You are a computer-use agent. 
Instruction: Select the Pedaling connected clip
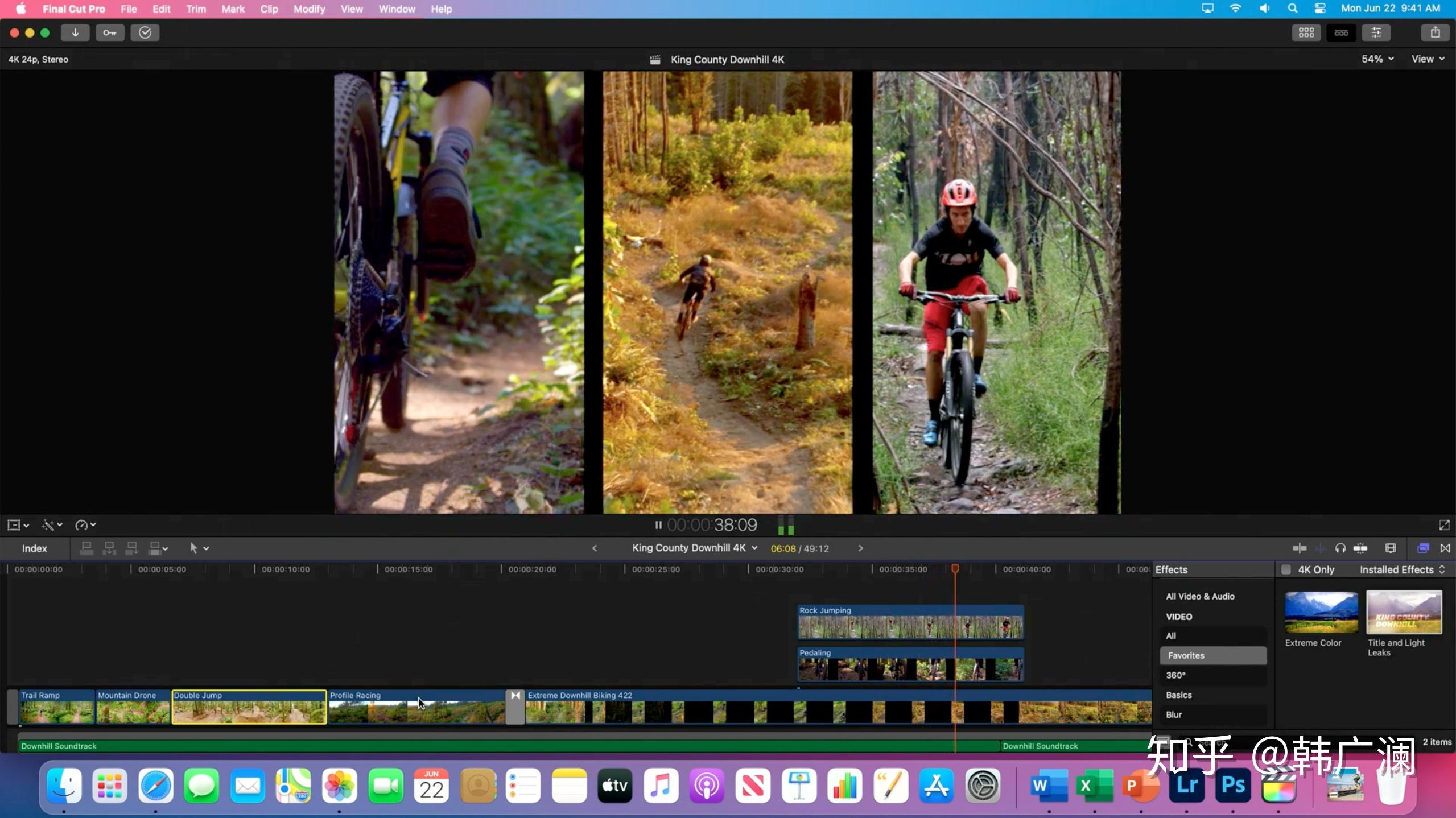[x=910, y=664]
